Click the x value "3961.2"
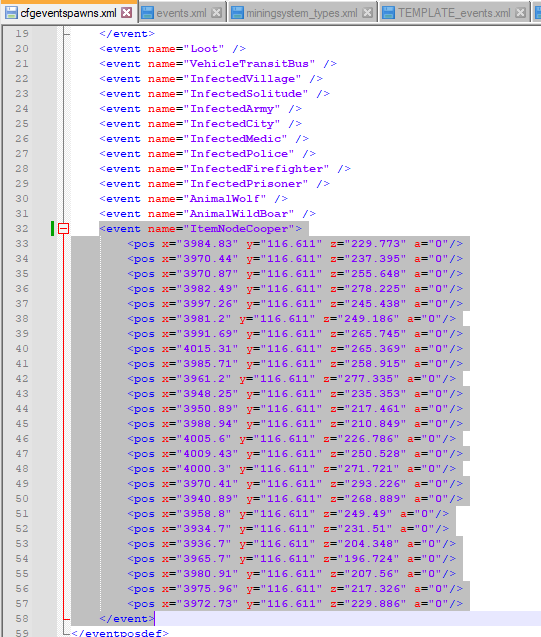The image size is (541, 637). click(x=204, y=379)
